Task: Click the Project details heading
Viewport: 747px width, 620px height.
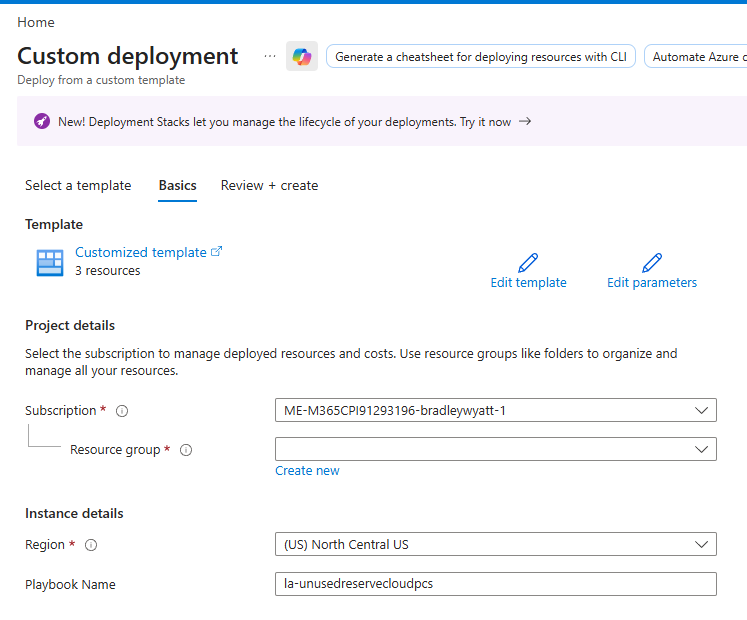Action: click(x=70, y=325)
